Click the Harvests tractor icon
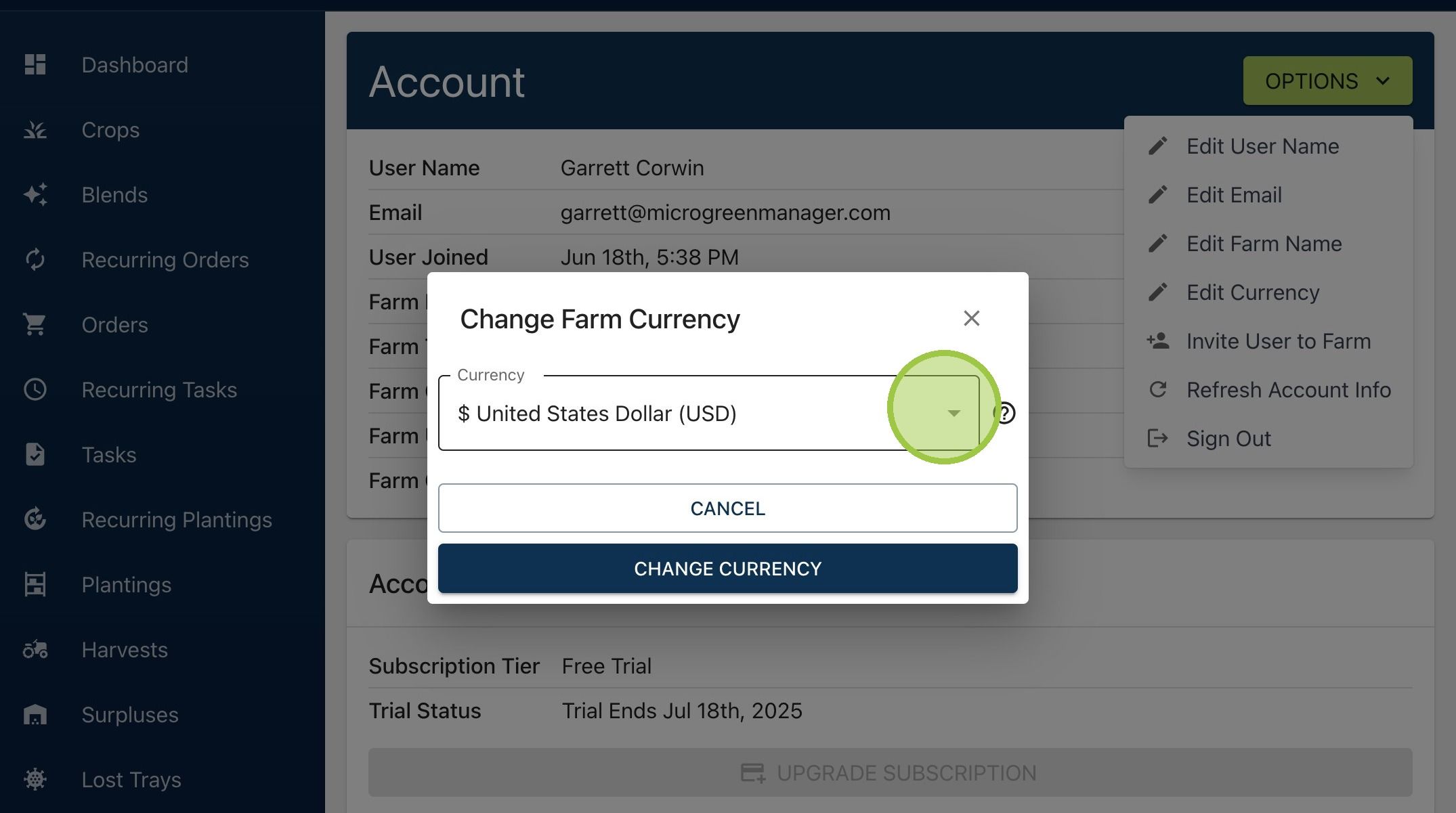The image size is (1456, 813). (x=35, y=650)
